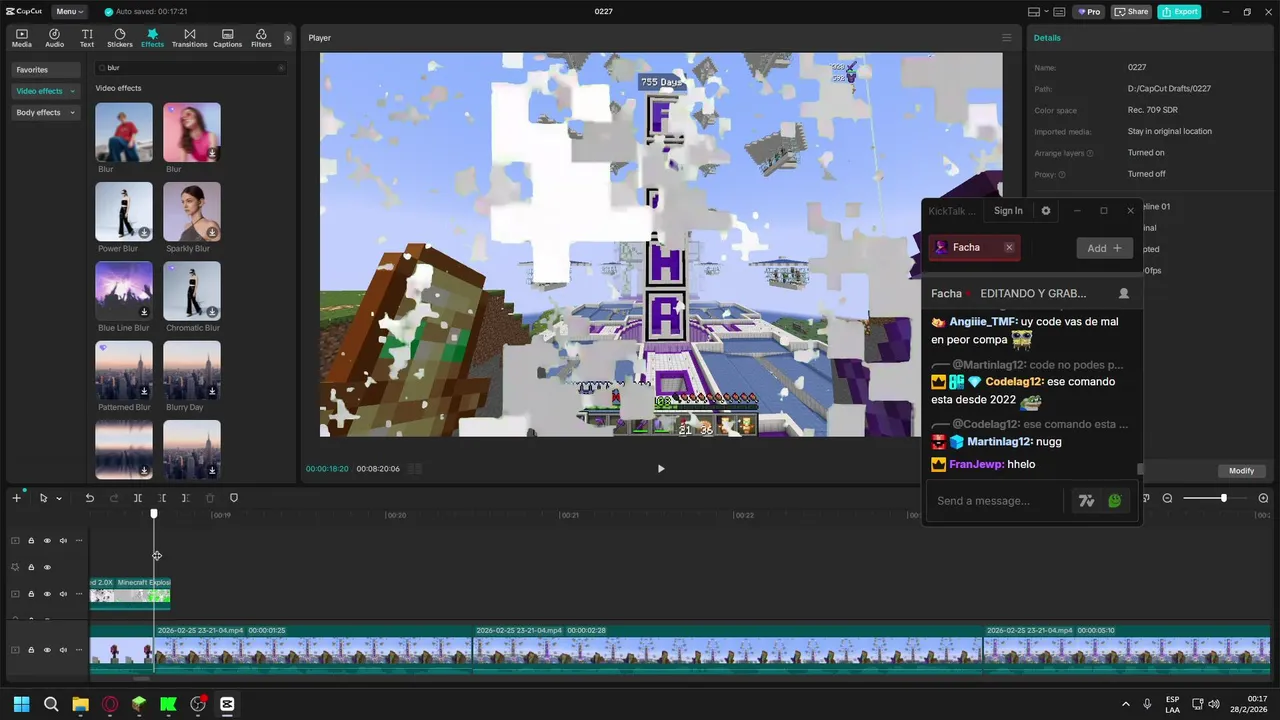Download the Chromatic Blur effect
This screenshot has height=720, width=1280.
coord(212,312)
